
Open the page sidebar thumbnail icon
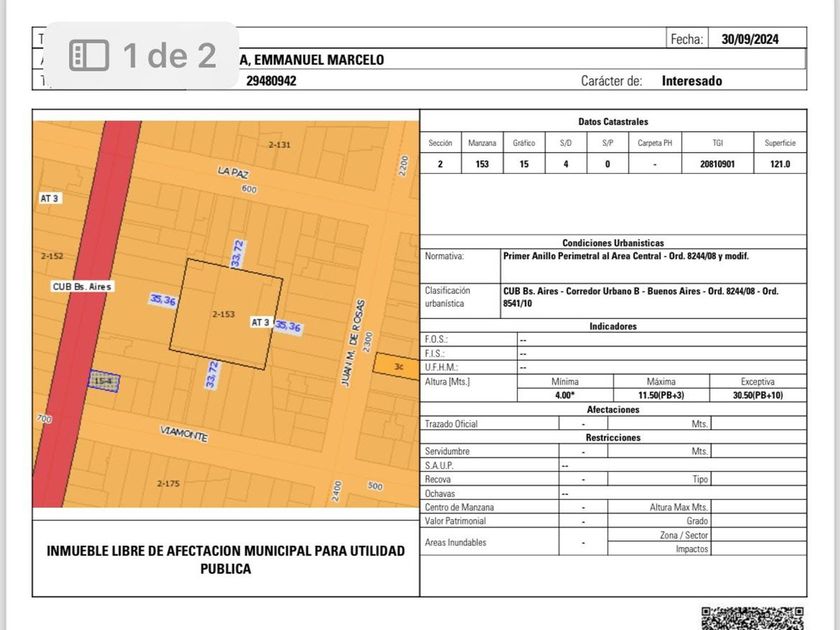click(89, 55)
